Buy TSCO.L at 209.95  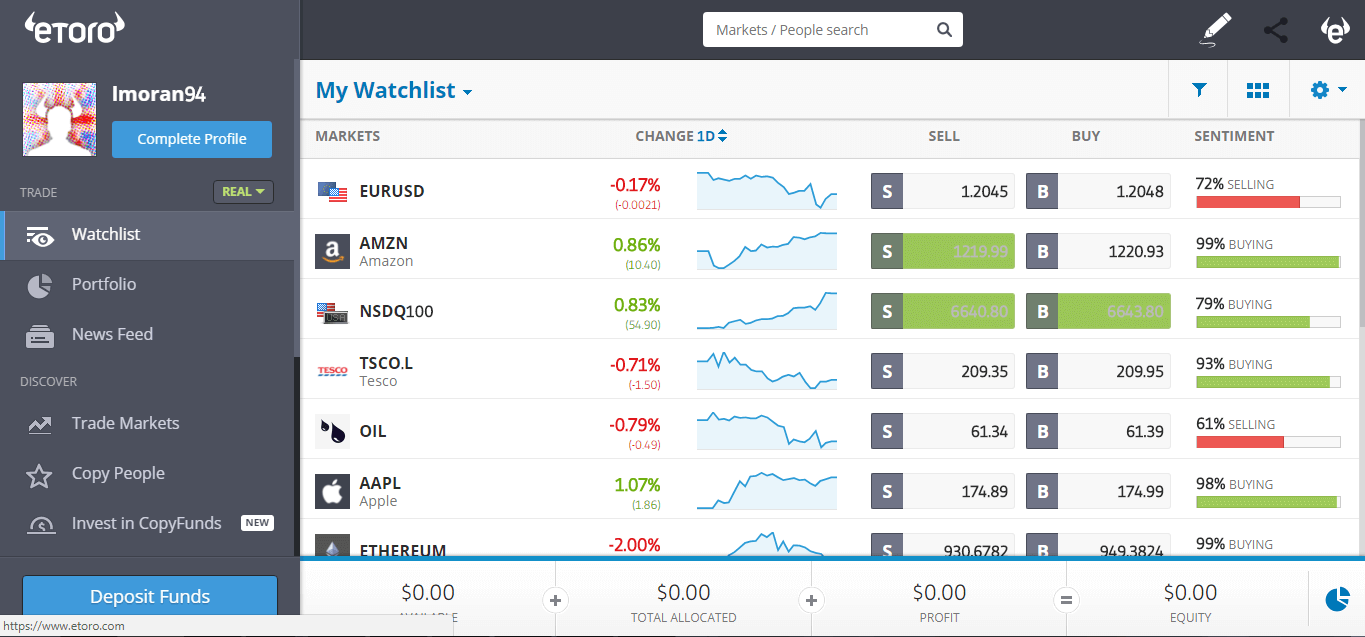(1098, 371)
